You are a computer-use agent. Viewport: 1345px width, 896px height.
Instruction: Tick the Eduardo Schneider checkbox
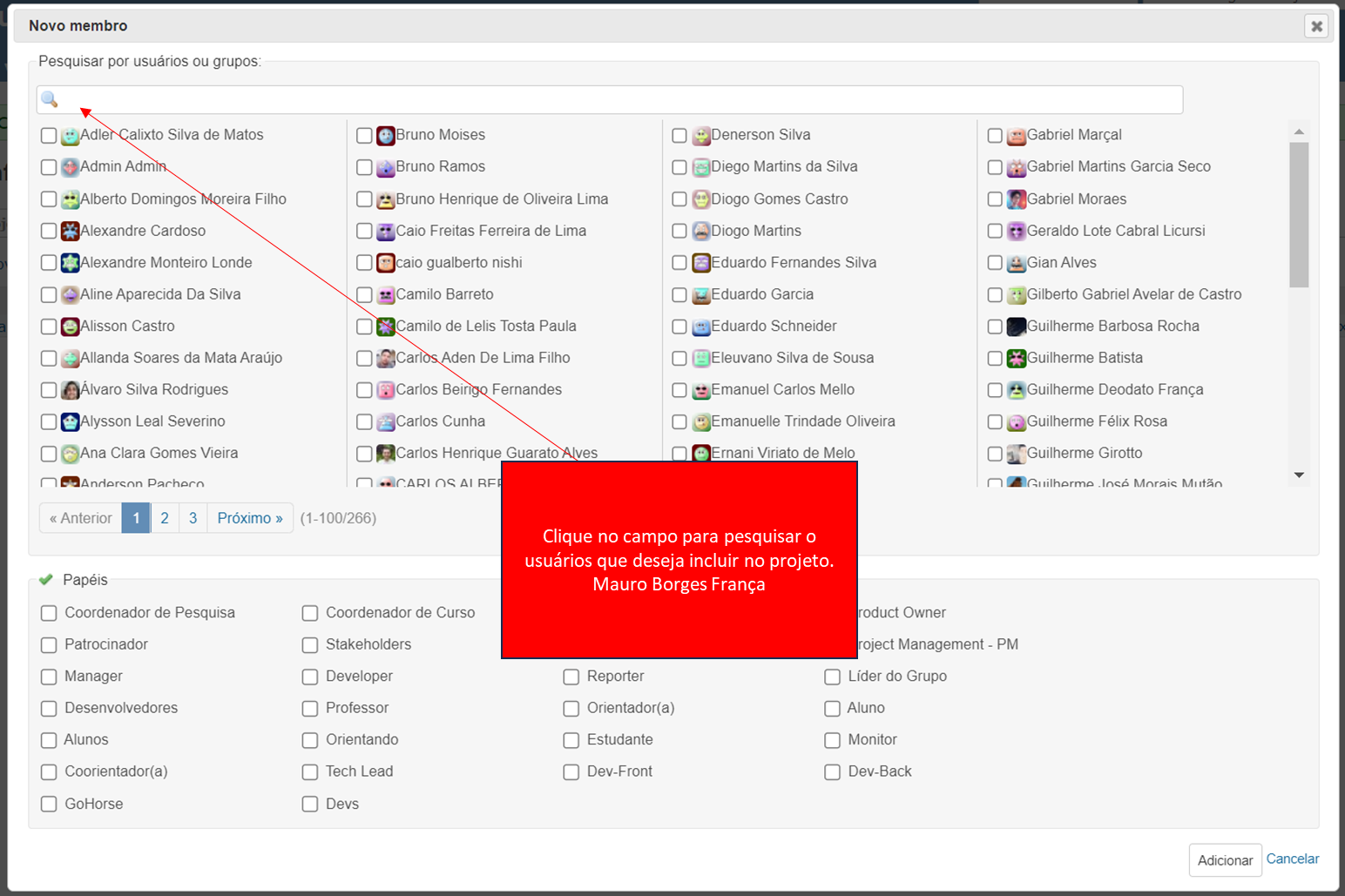pyautogui.click(x=679, y=327)
